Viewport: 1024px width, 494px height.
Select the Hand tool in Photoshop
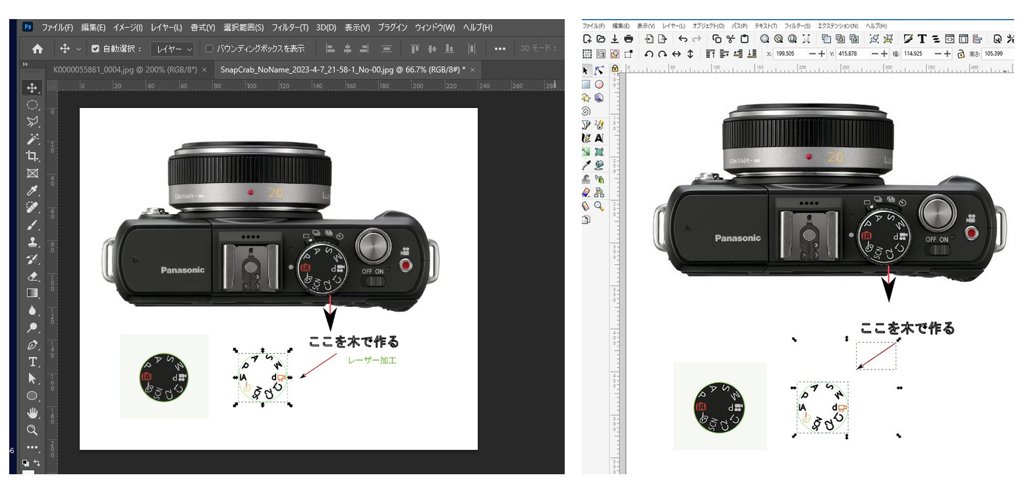[31, 413]
